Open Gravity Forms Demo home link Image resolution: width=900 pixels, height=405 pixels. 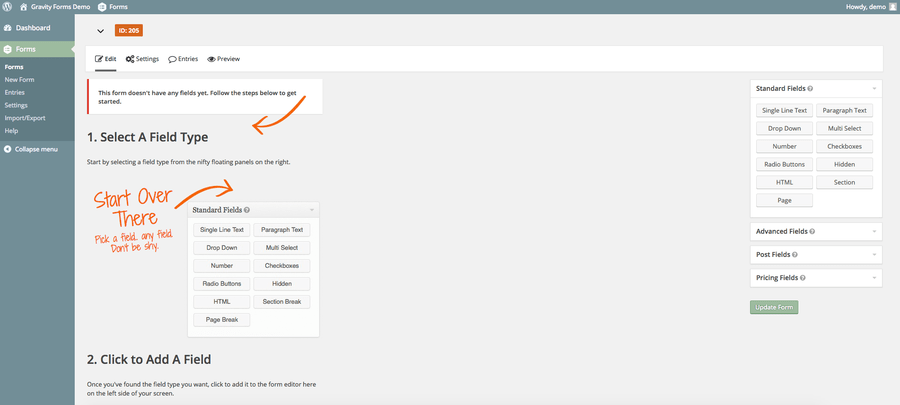[x=55, y=7]
